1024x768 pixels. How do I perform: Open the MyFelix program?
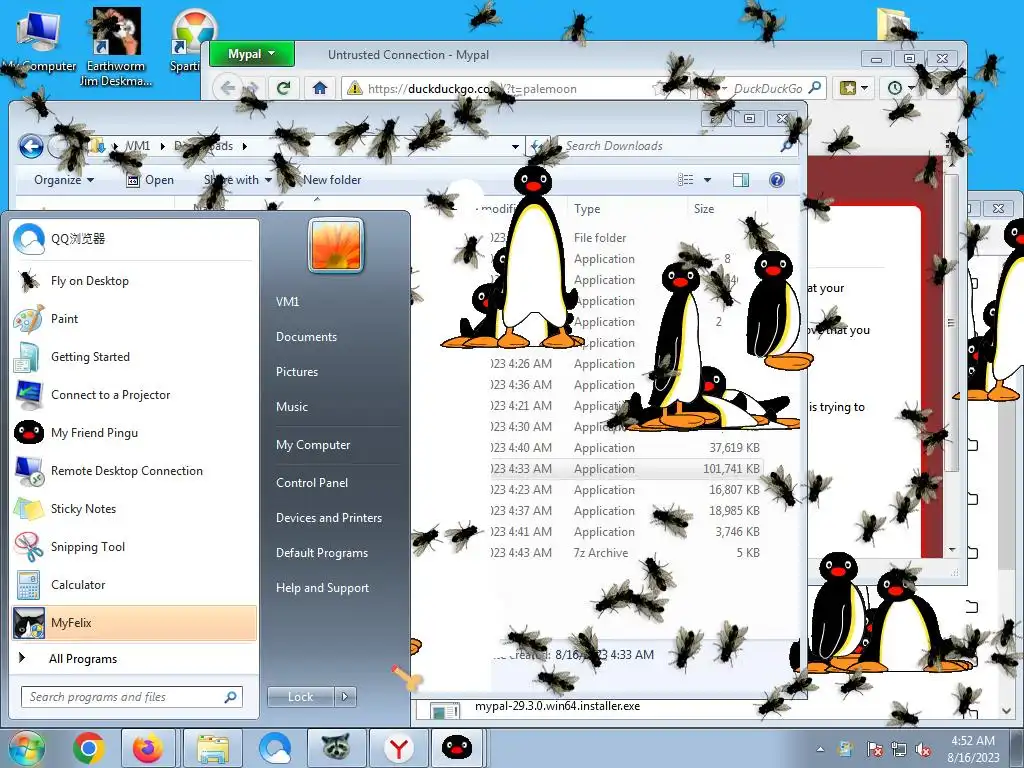point(134,622)
